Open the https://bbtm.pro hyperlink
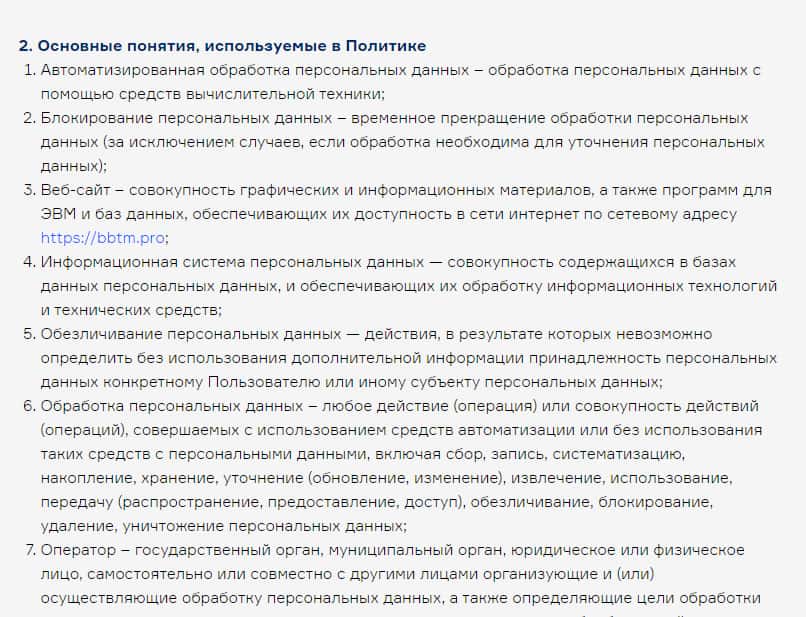The height and width of the screenshot is (617, 806). (x=103, y=238)
